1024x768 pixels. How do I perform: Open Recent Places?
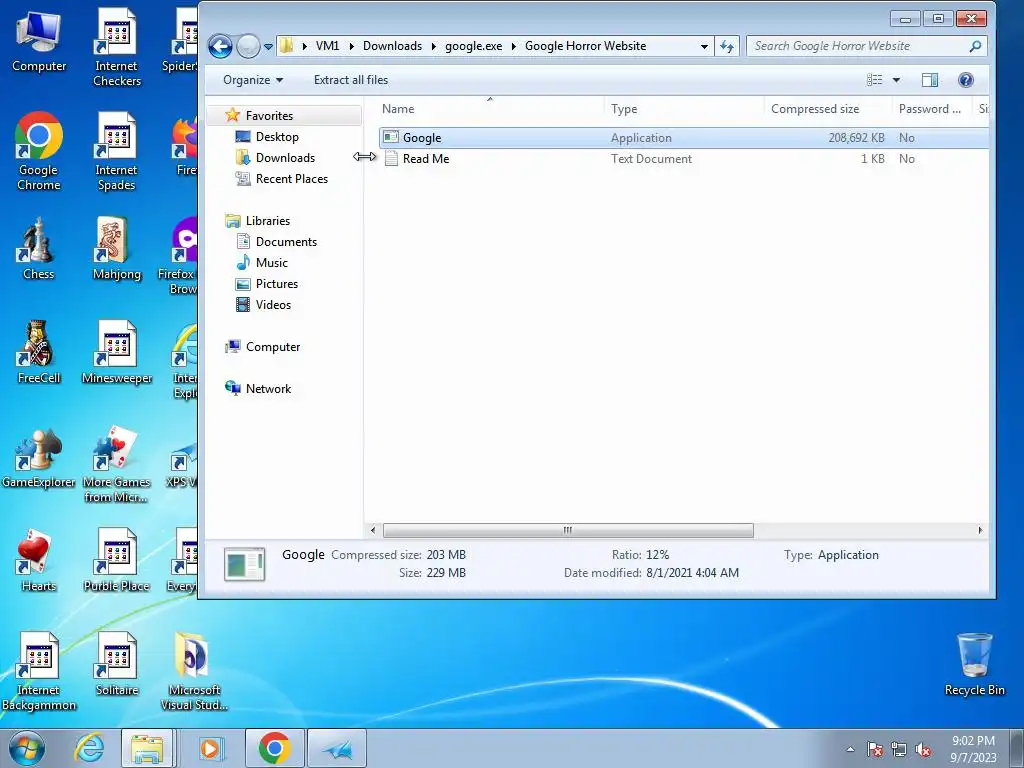pos(292,178)
